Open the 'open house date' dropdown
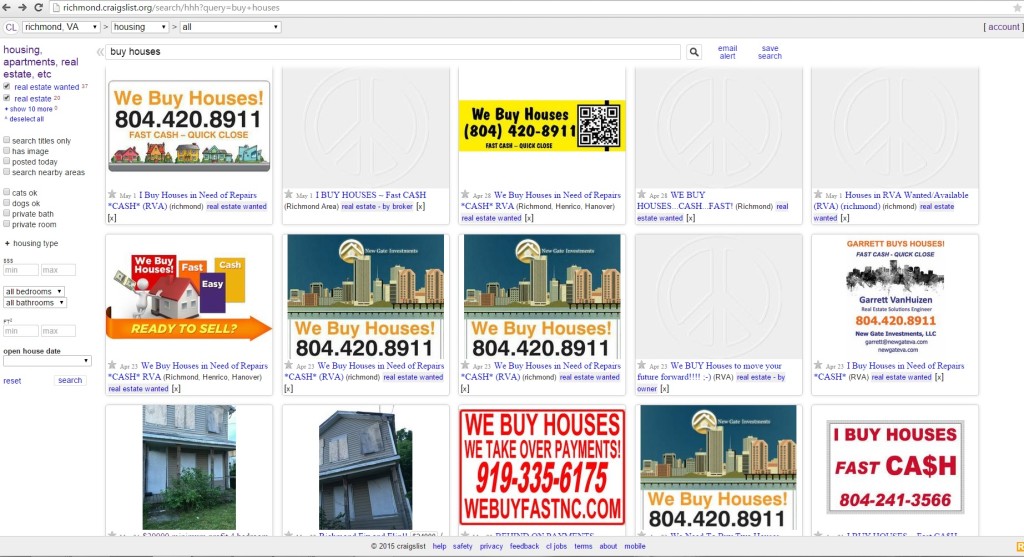The height and width of the screenshot is (557, 1024). coord(47,360)
